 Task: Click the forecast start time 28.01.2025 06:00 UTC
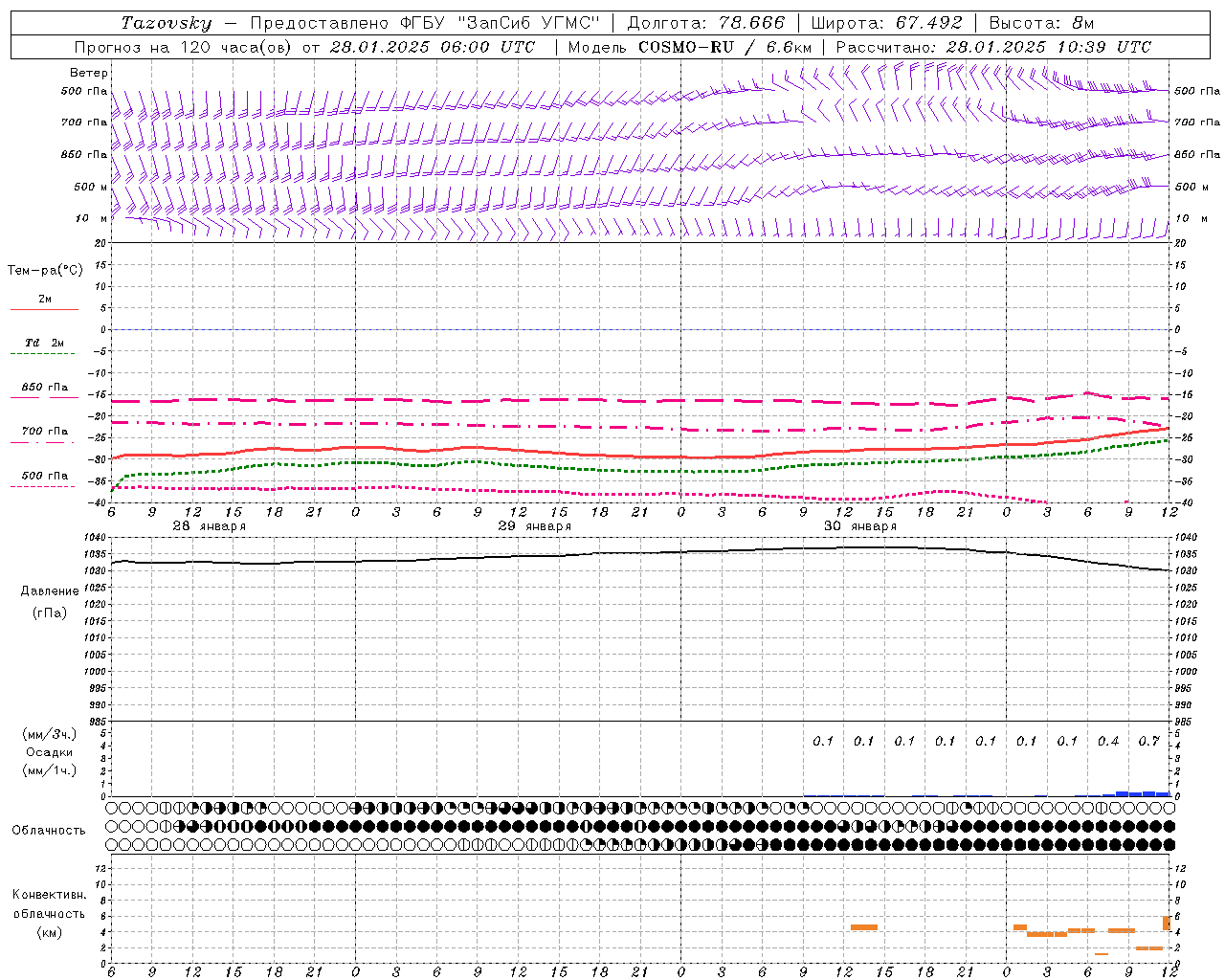coord(433,47)
